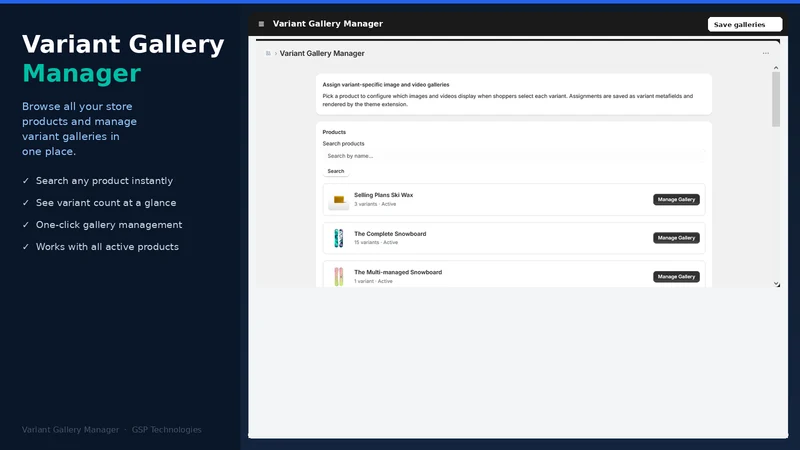Click the 'GSP Technologies' footer text
800x450 pixels.
[x=166, y=430]
